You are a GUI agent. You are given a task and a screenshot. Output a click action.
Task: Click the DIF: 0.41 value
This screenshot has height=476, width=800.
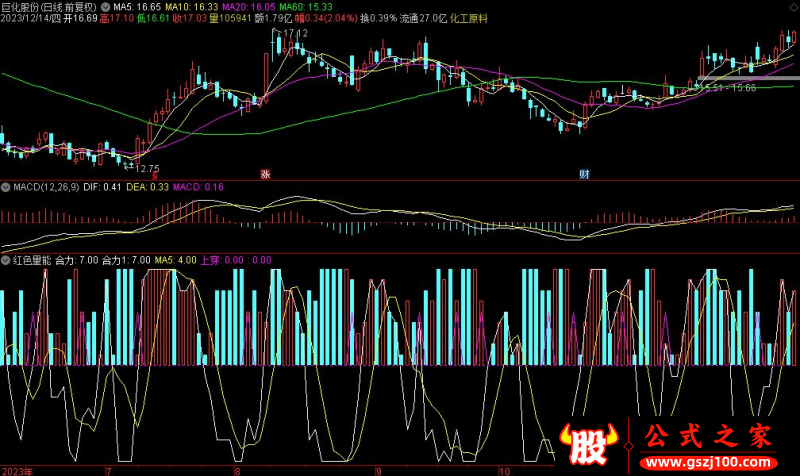(102, 187)
